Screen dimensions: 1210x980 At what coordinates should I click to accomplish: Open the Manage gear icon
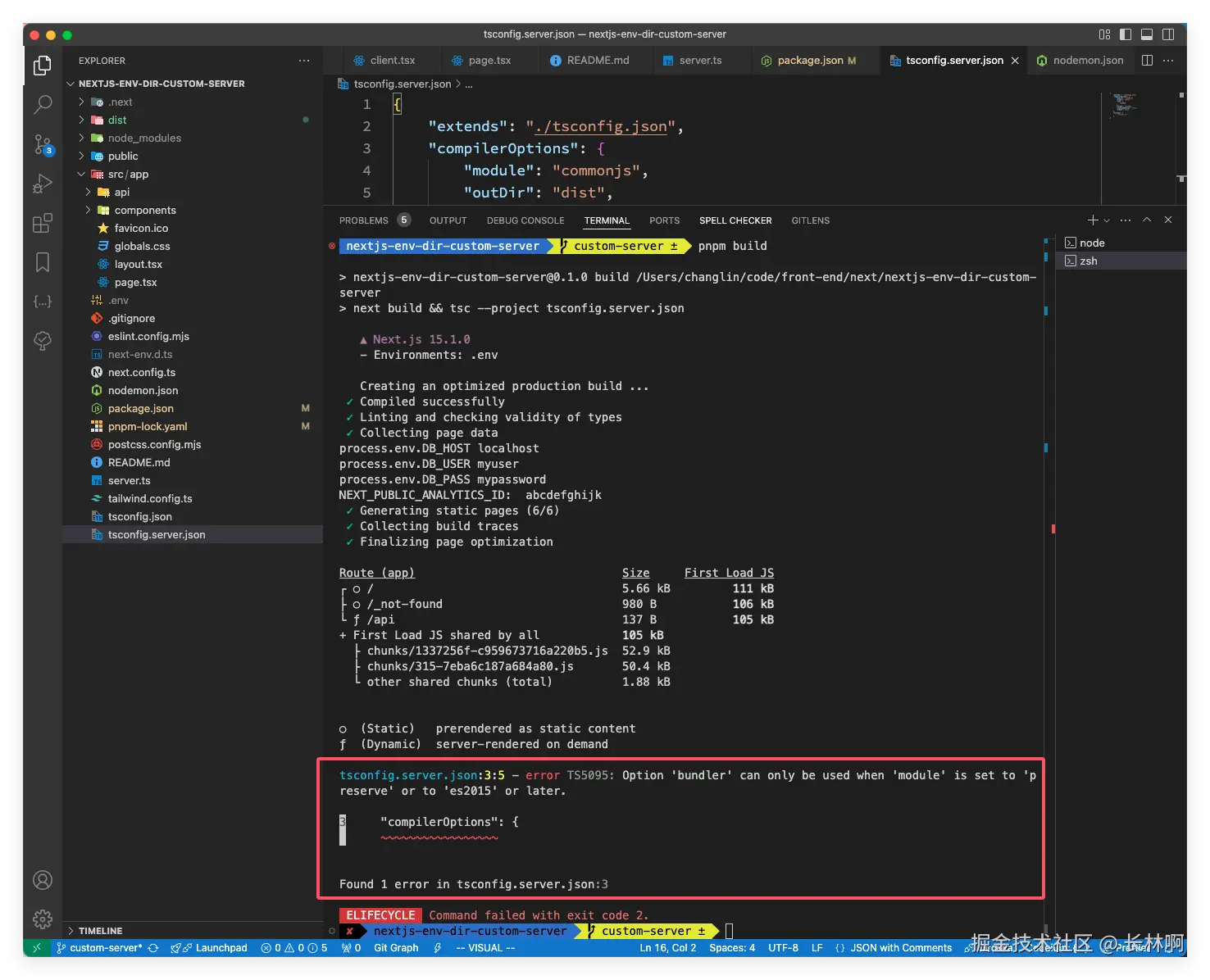tap(43, 919)
